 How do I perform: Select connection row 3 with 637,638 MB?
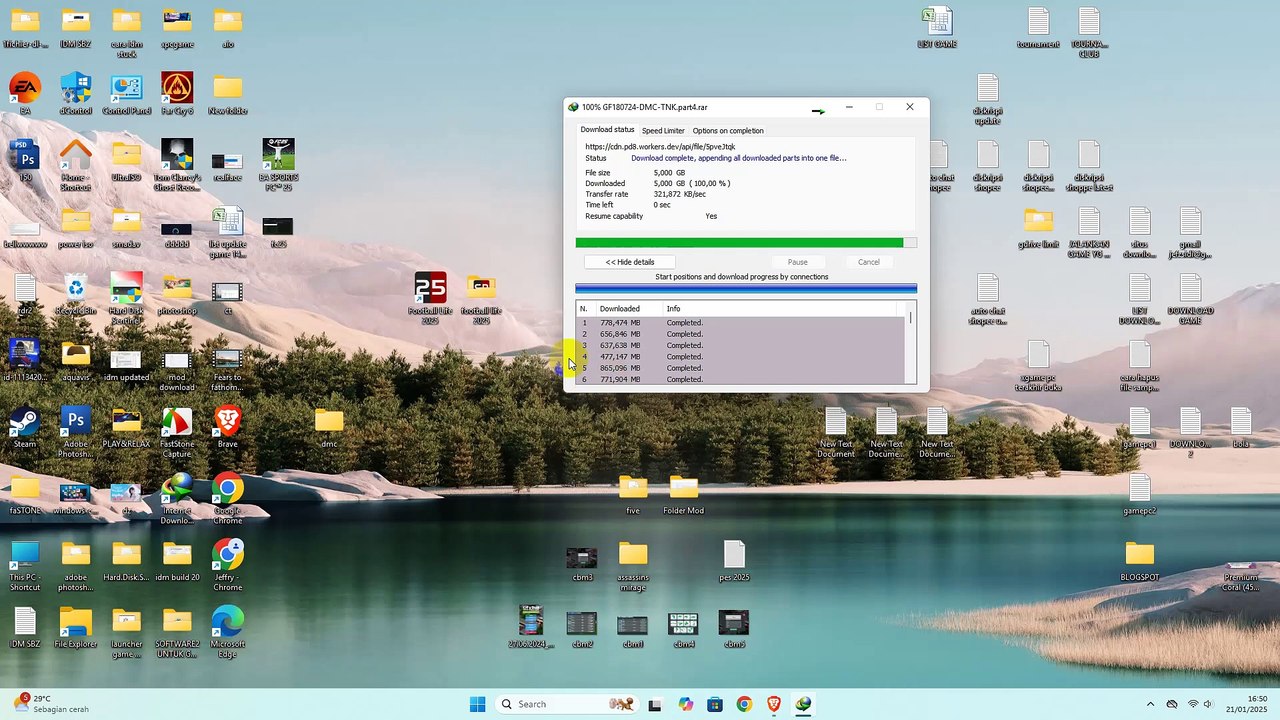coord(740,345)
